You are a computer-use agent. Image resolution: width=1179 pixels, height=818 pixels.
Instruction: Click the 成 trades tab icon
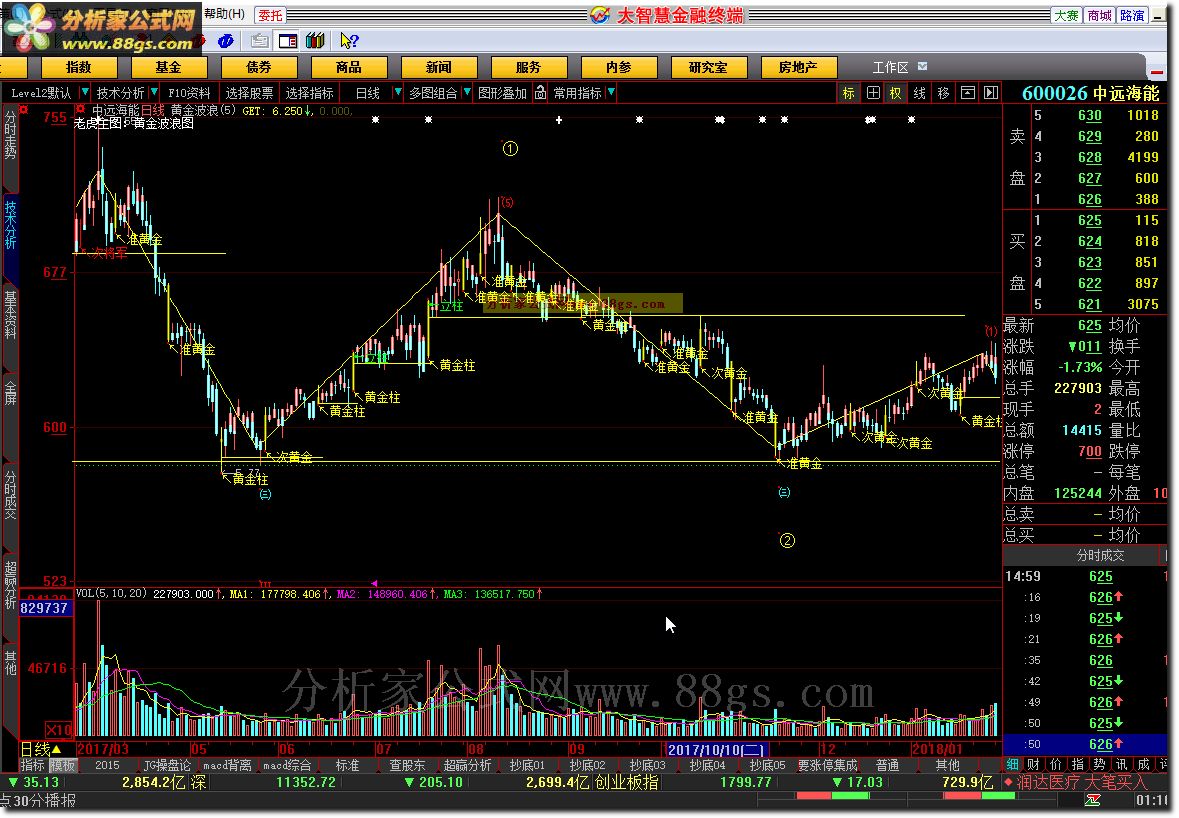pos(1143,764)
